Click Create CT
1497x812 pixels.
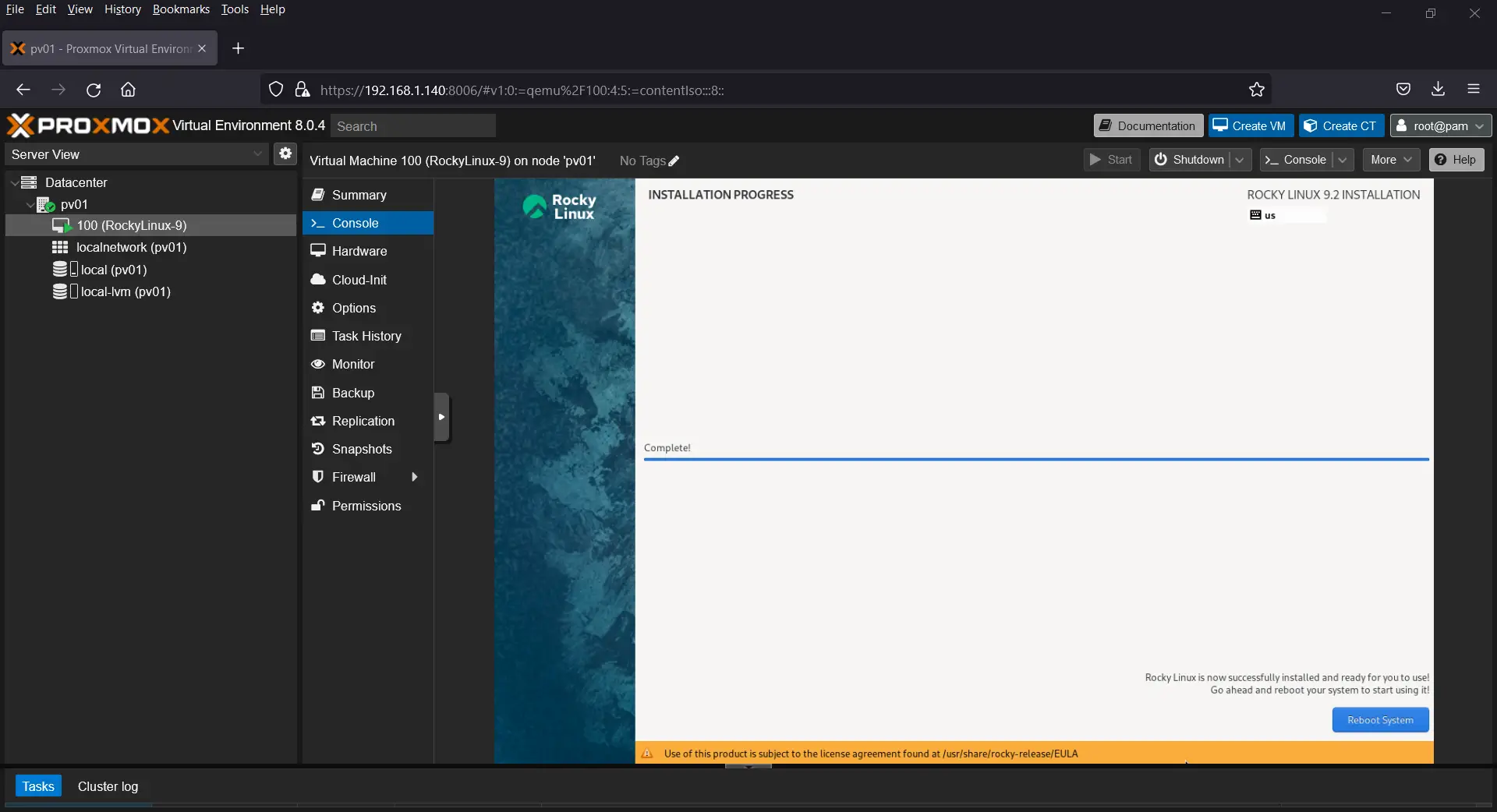click(x=1341, y=125)
